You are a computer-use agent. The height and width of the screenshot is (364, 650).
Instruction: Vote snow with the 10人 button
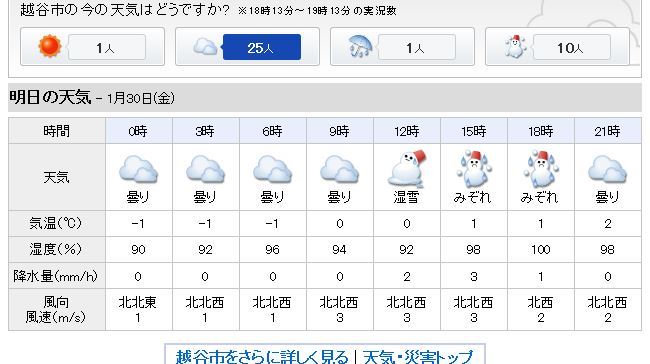coord(572,47)
